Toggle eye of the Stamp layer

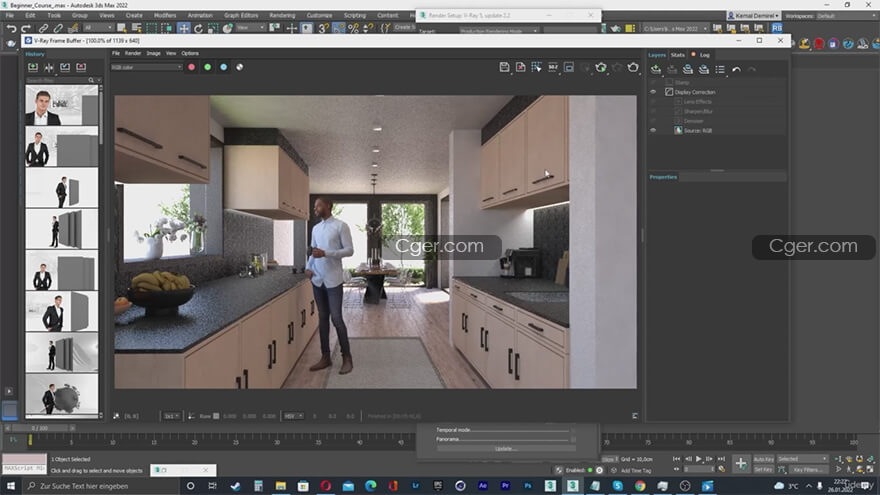click(x=653, y=82)
